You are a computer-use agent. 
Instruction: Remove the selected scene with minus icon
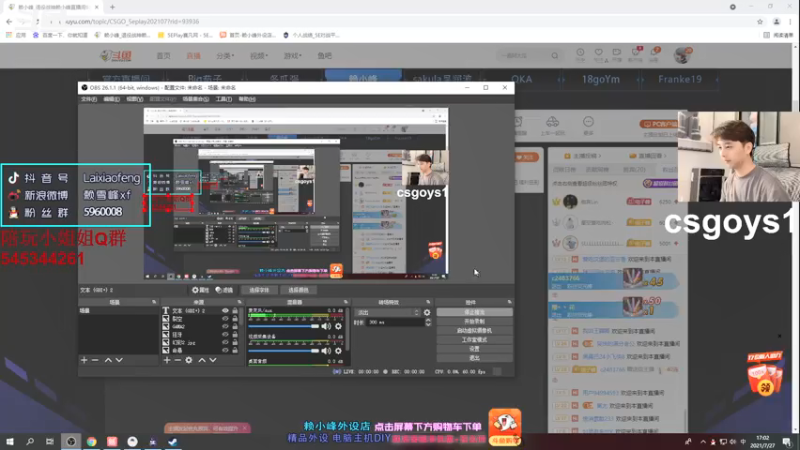pos(95,360)
